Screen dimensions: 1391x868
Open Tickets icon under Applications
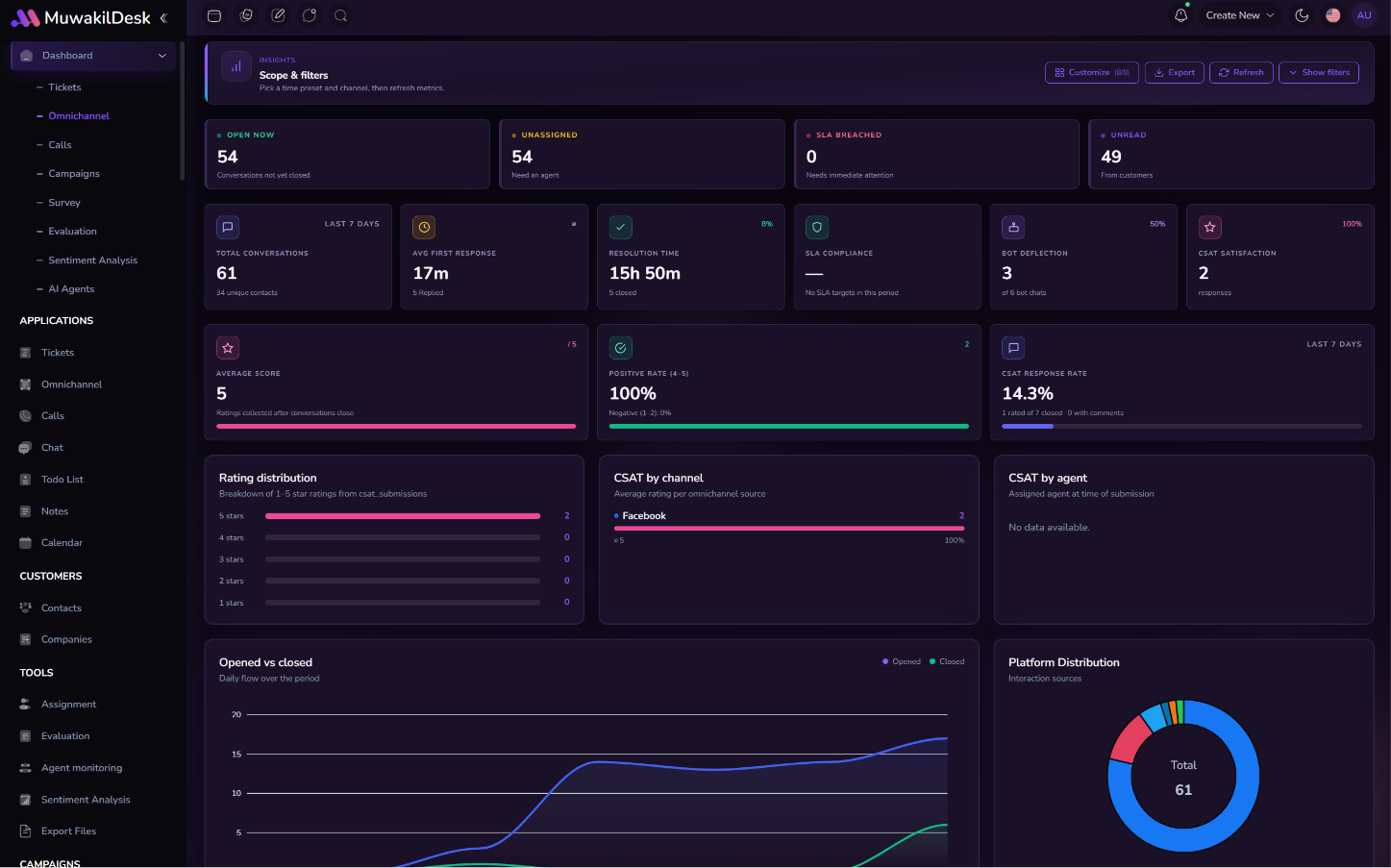point(26,353)
